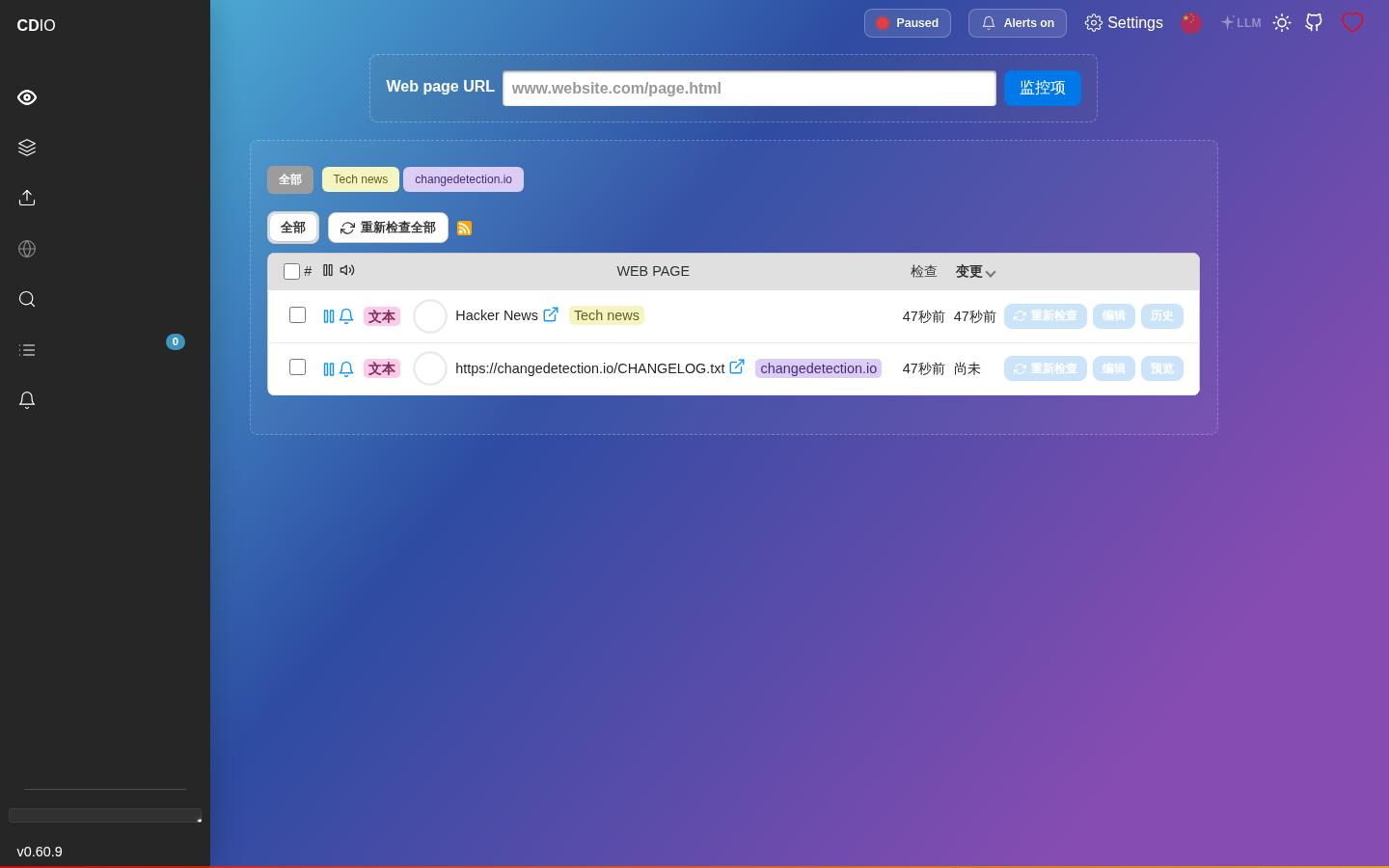Viewport: 1389px width, 868px height.
Task: Open the RSS feed icon
Action: pos(464,229)
